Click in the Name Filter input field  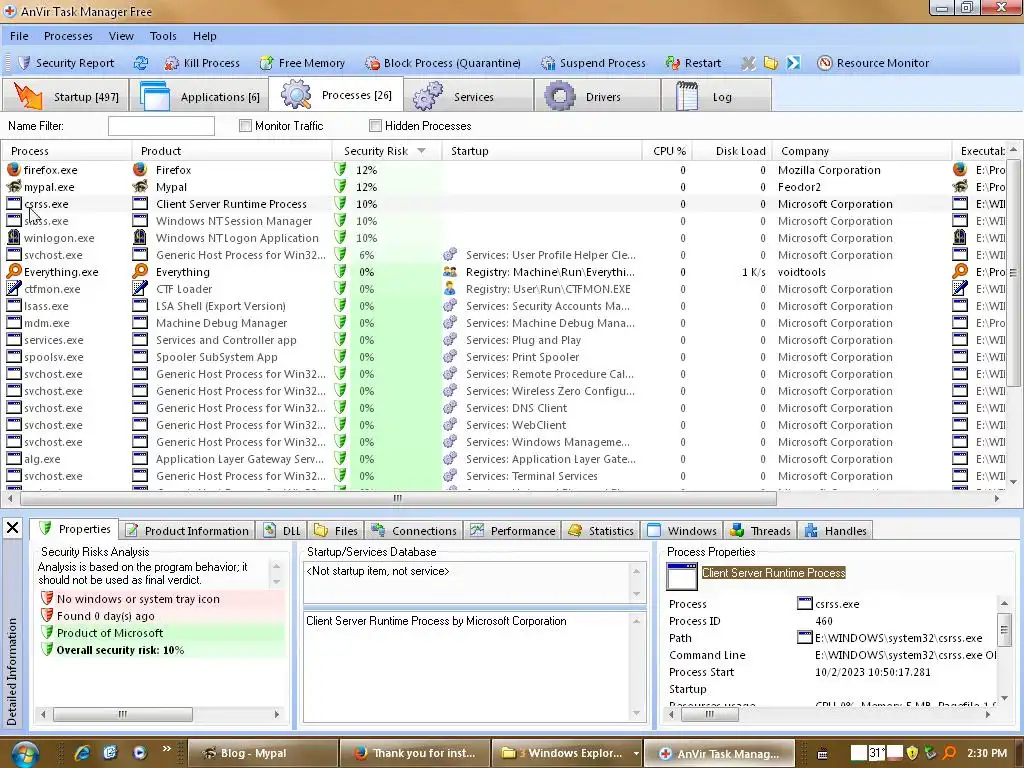pyautogui.click(x=161, y=126)
